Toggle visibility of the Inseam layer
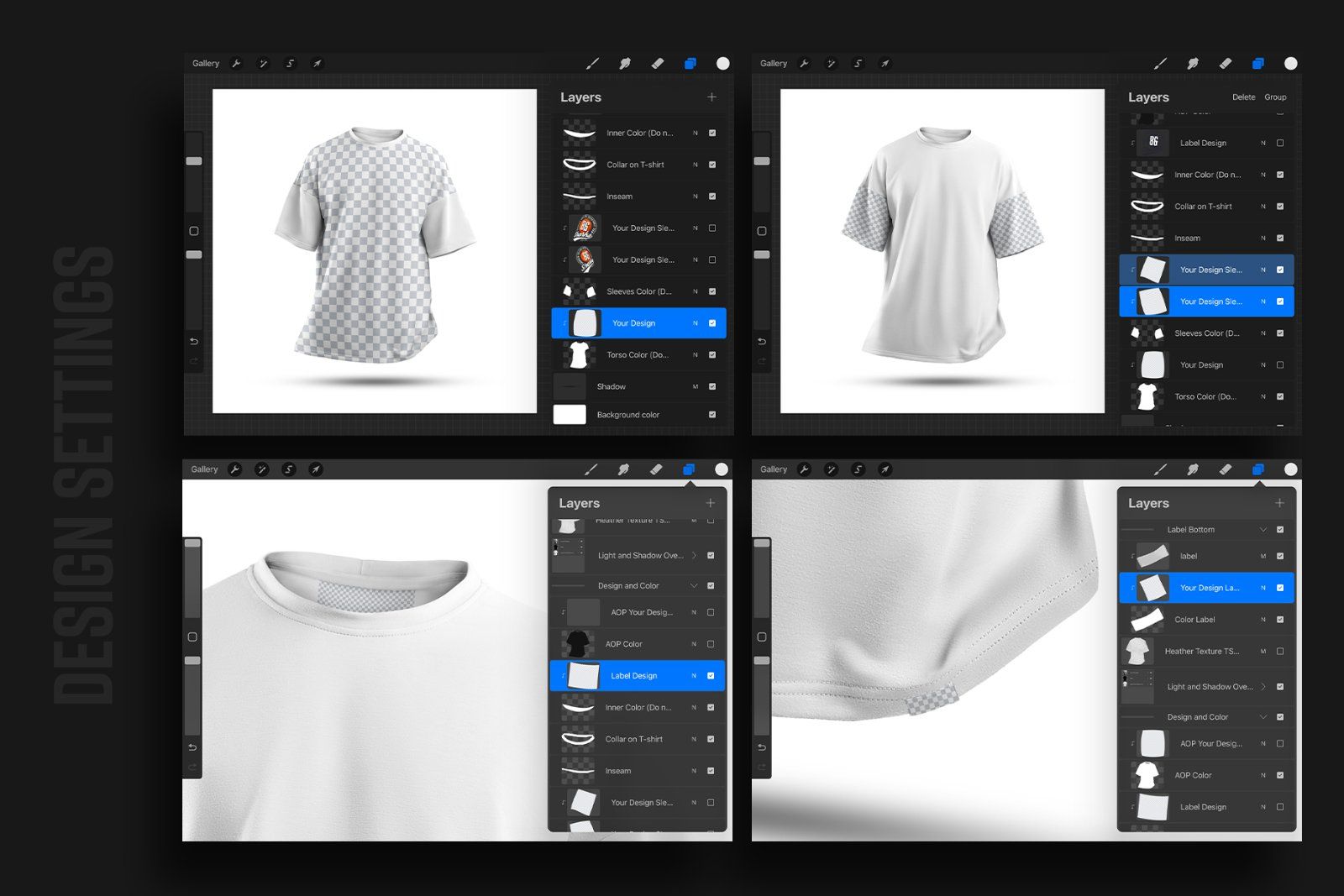 click(x=712, y=196)
